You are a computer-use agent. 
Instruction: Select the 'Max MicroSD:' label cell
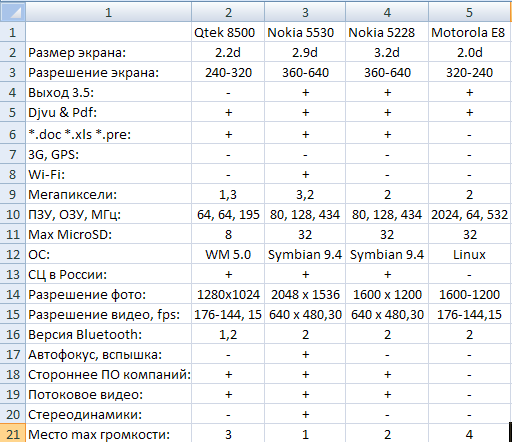[x=109, y=234]
